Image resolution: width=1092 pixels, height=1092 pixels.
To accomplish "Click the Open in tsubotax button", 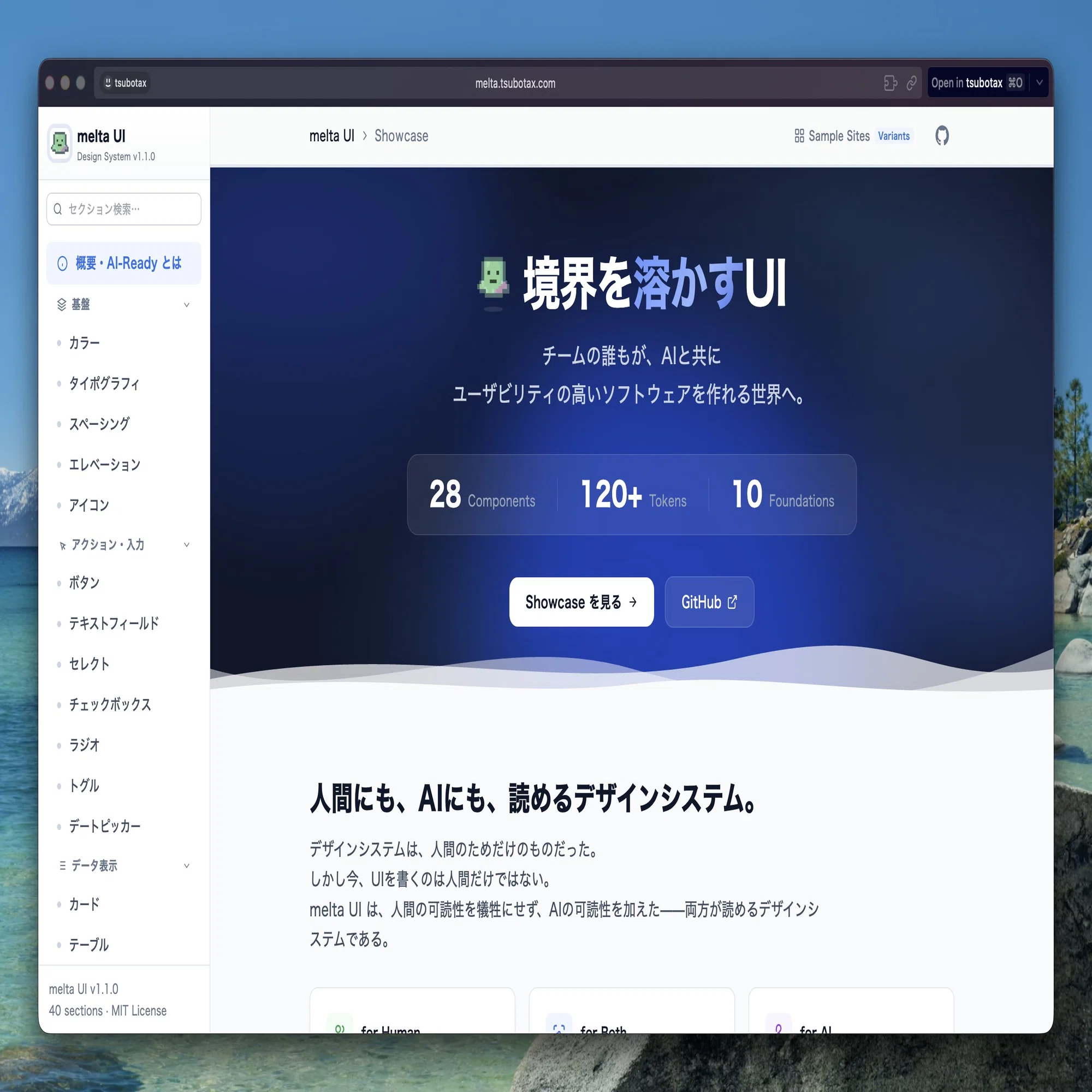I will click(x=977, y=82).
